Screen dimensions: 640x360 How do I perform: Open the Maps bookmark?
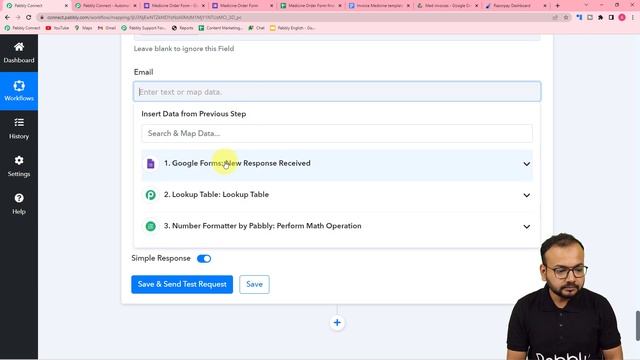point(83,28)
